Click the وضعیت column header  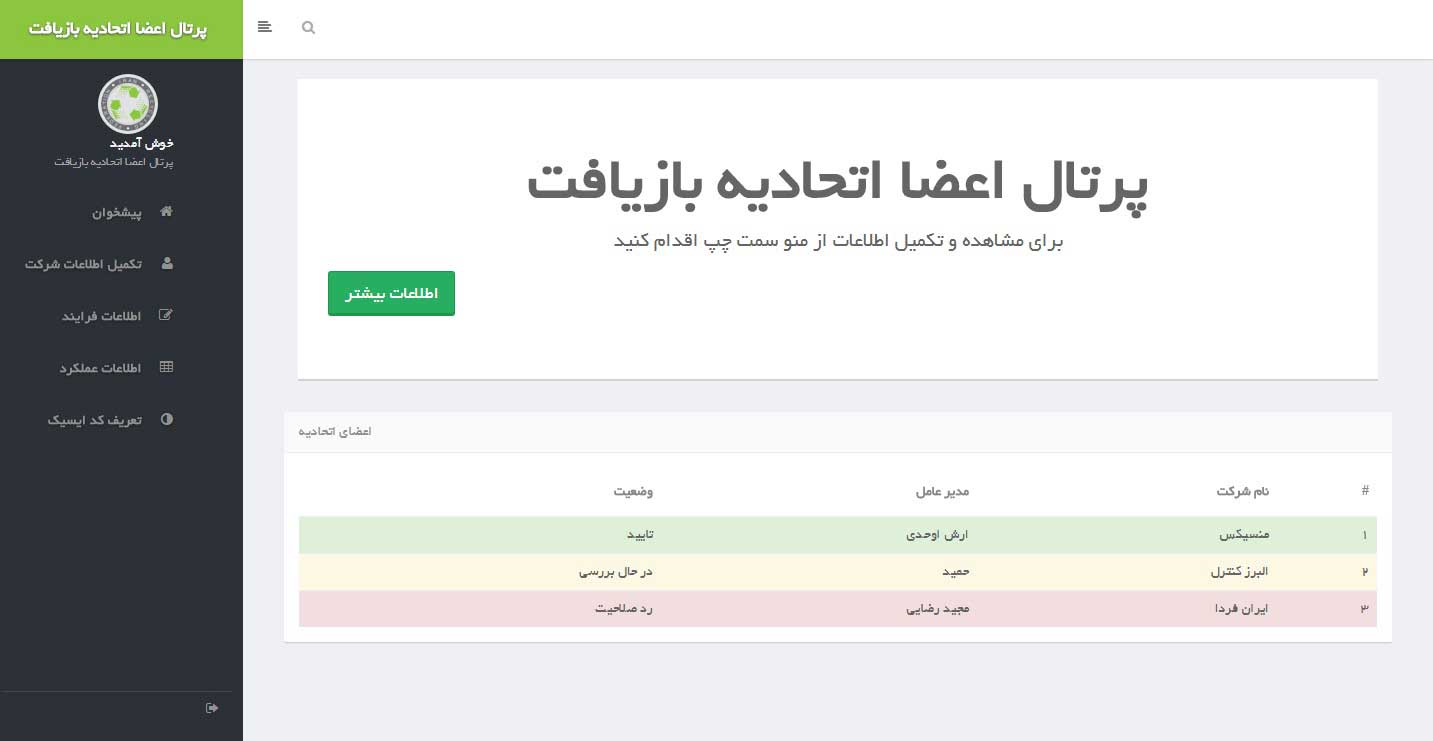point(633,491)
